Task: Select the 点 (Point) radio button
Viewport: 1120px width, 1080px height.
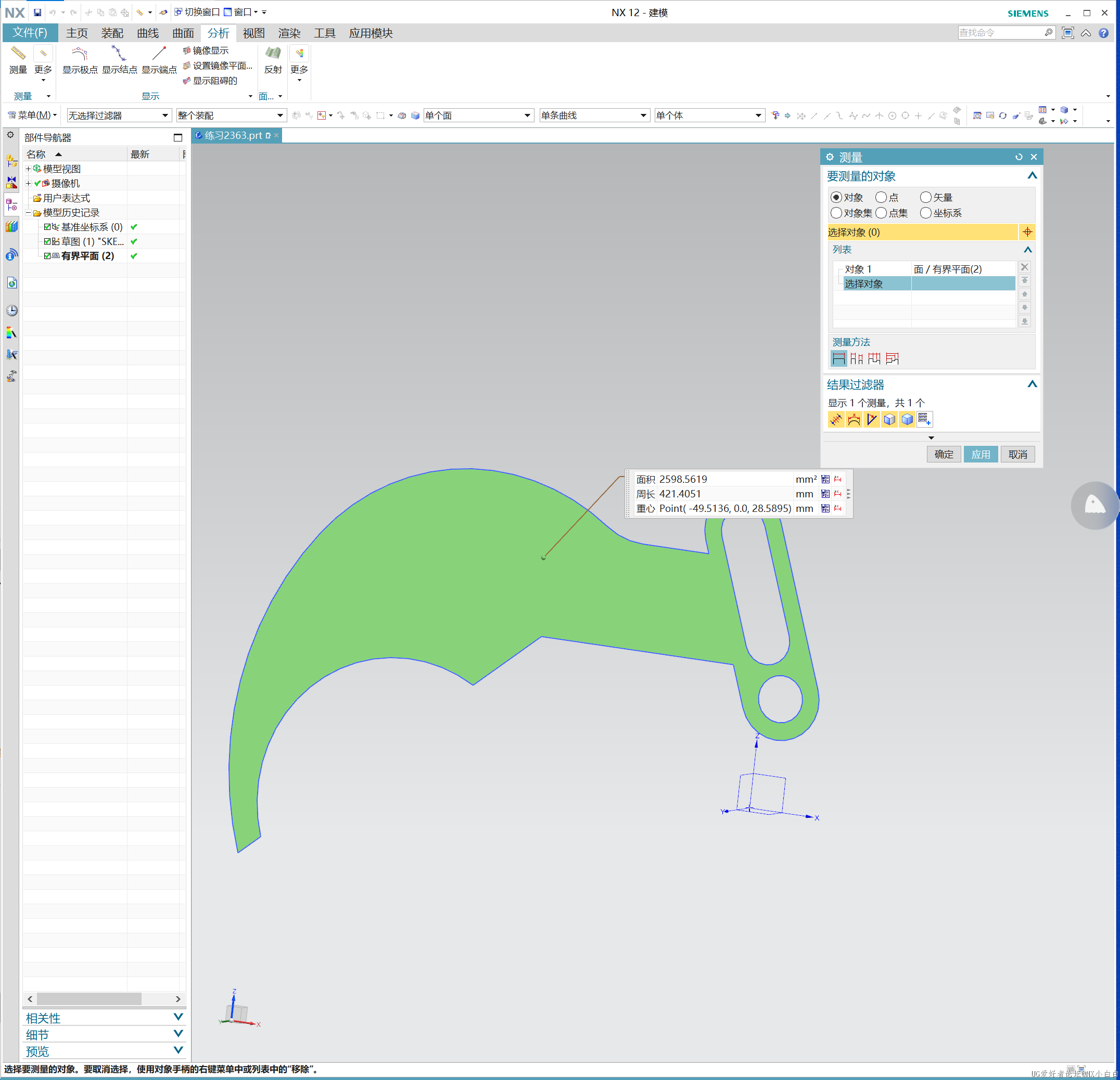Action: pos(881,197)
